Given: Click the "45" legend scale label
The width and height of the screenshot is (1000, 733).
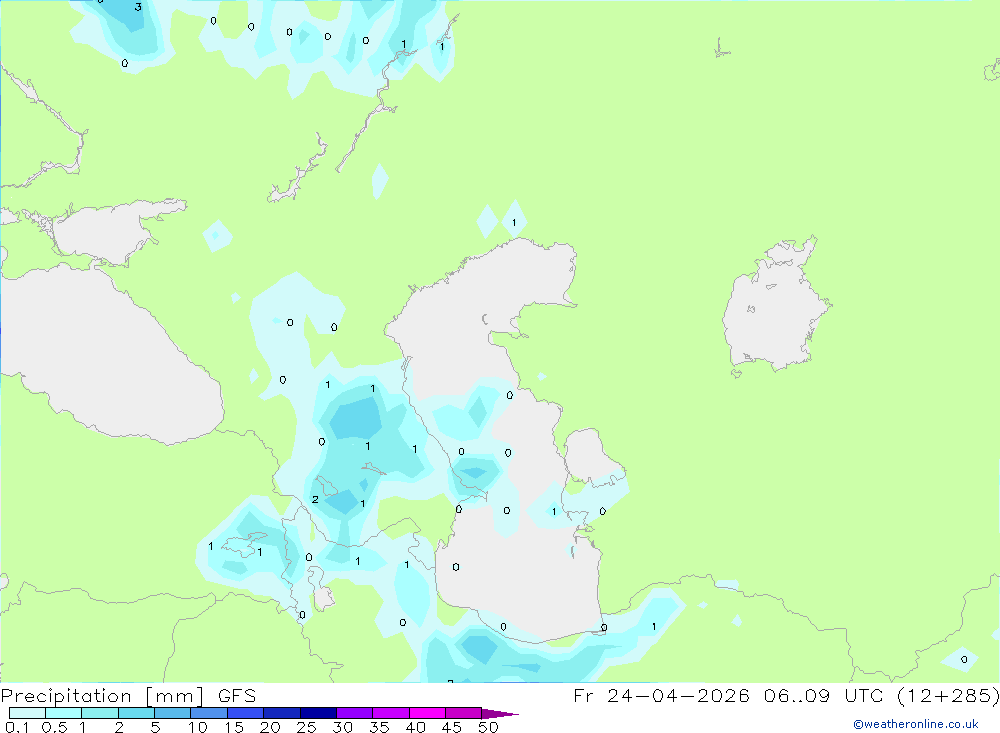Looking at the screenshot, I should click(452, 727).
